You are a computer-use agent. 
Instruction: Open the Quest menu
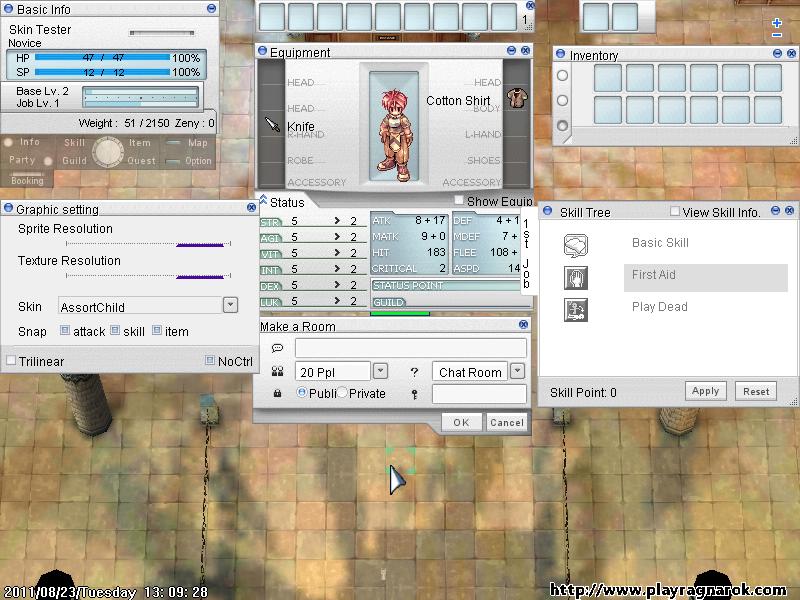coord(141,161)
